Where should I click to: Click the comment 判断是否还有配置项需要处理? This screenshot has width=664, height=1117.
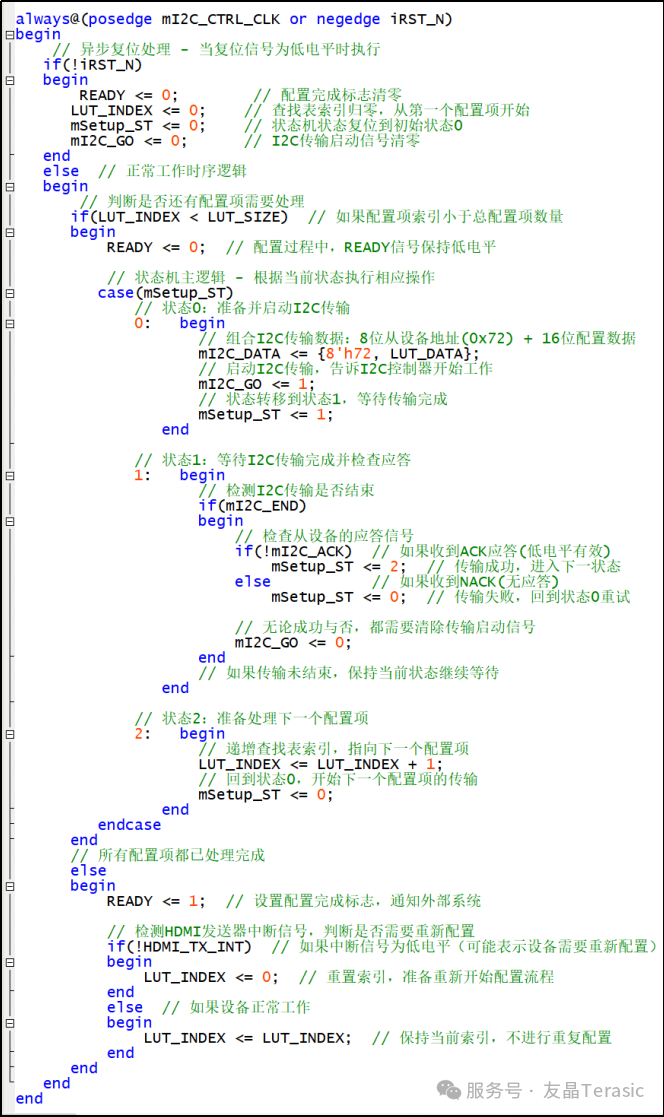[x=192, y=202]
